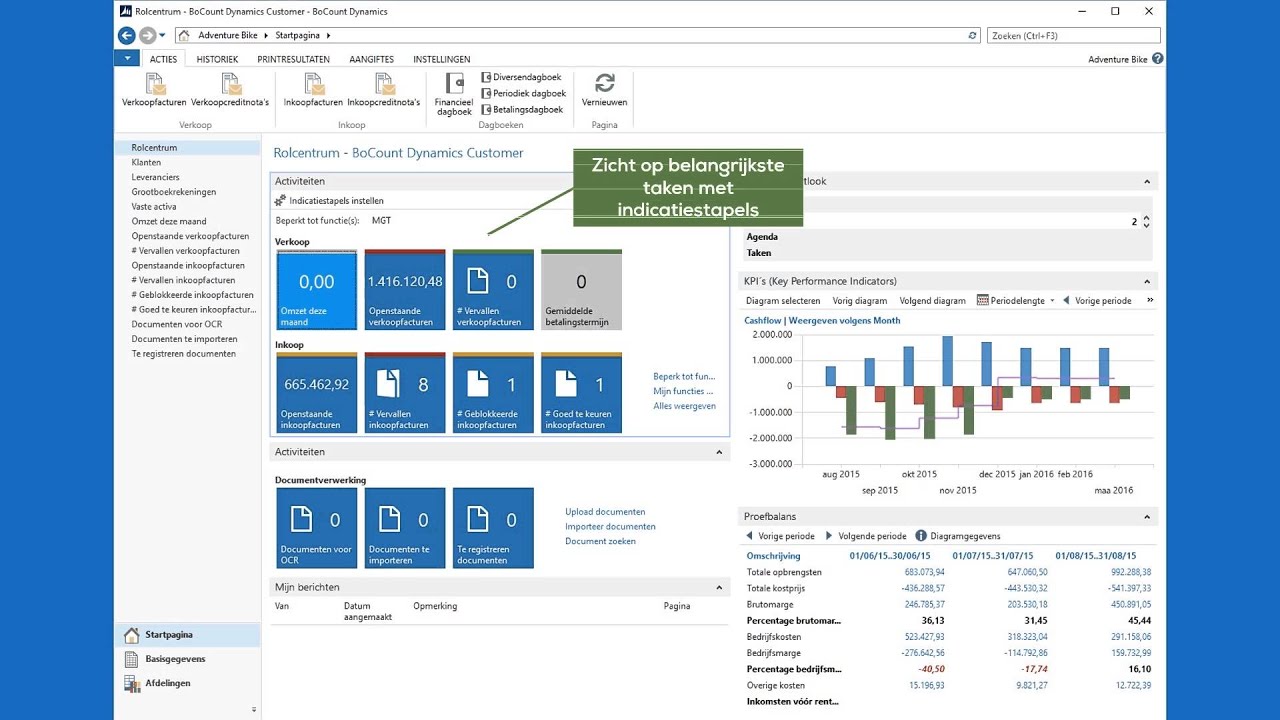
Task: Open the Gemiddelde betalingstermijn tile
Action: [581, 290]
